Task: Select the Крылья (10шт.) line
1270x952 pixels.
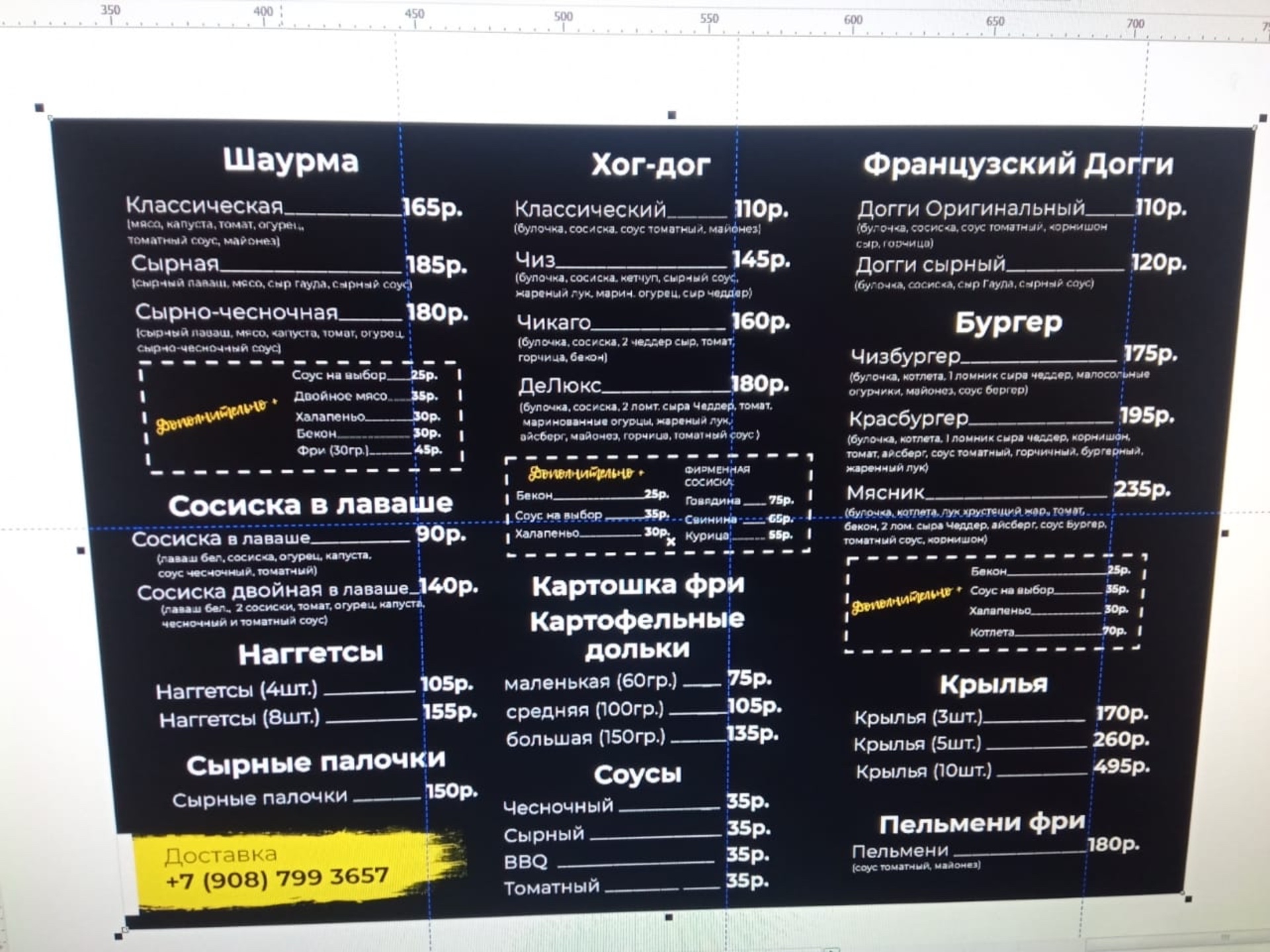Action: coord(1003,770)
